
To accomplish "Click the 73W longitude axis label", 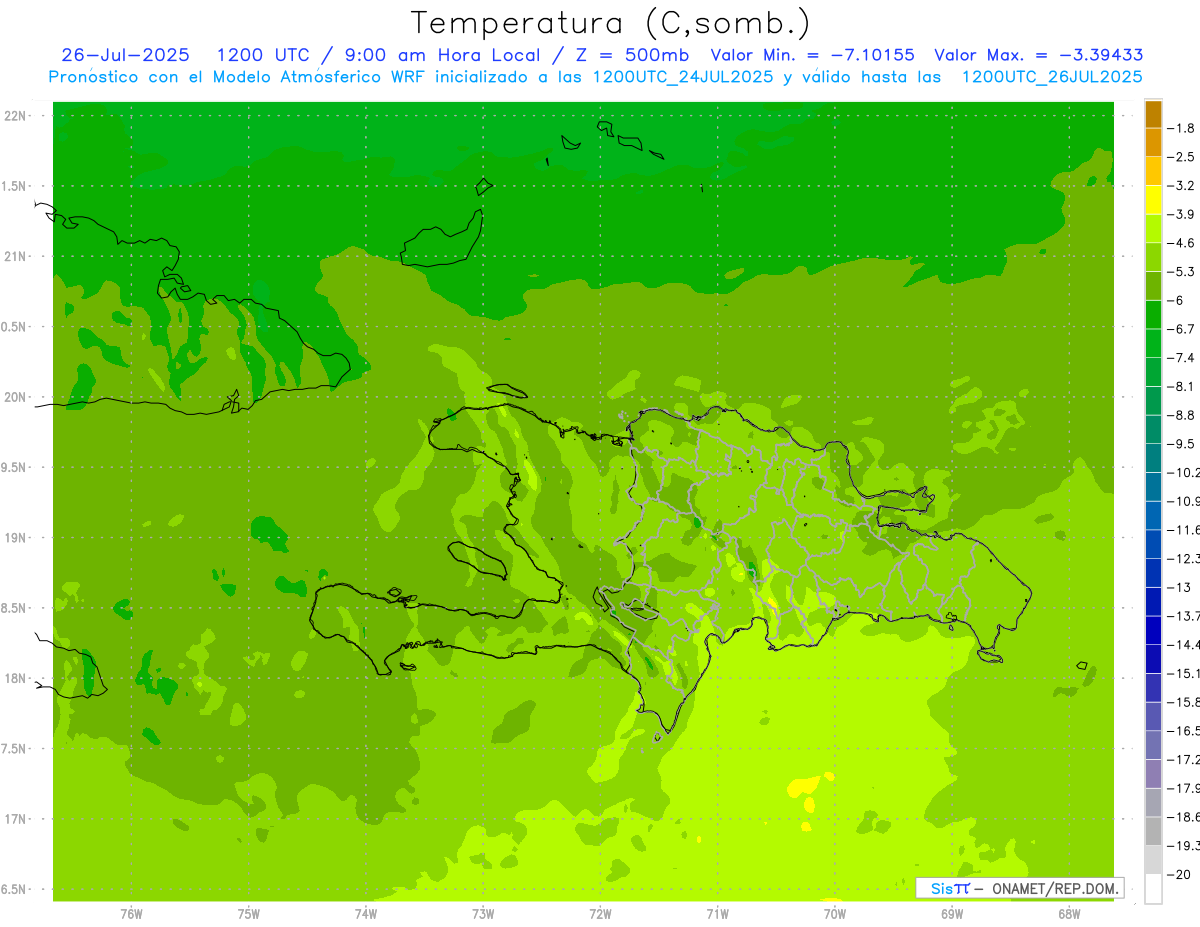I will pos(483,913).
